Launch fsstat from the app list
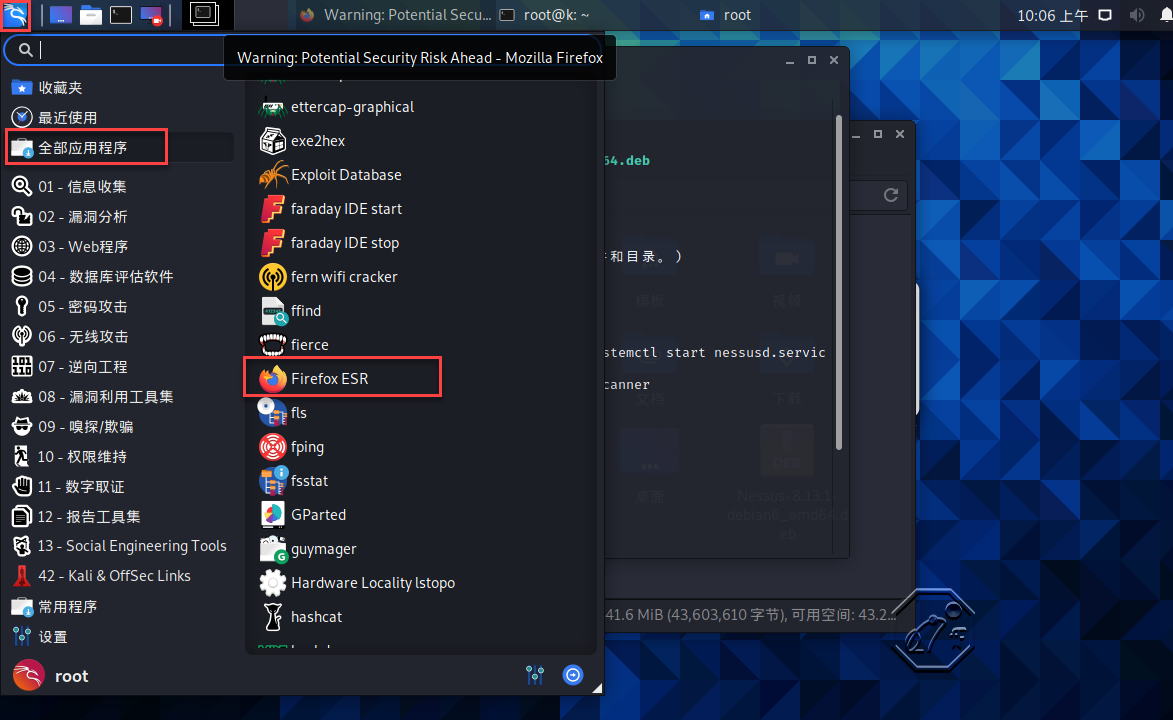1173x720 pixels. click(x=421, y=480)
